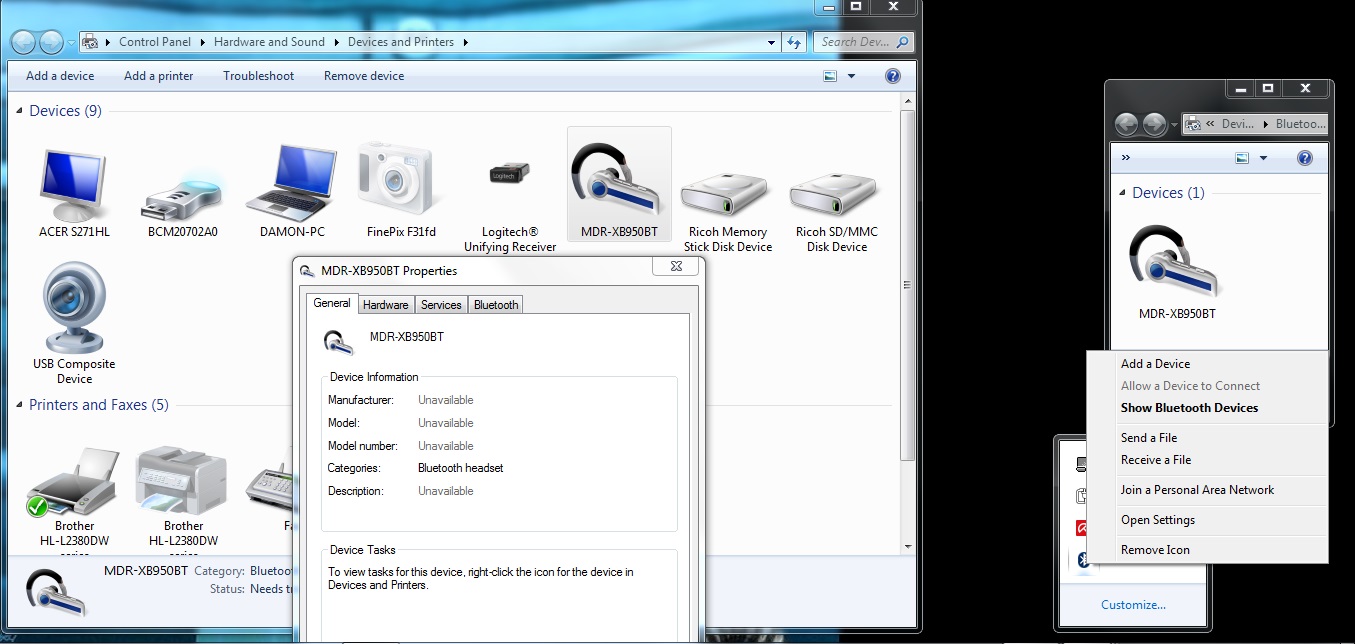Choose Show Bluetooth Devices menu entry

click(x=1208, y=408)
